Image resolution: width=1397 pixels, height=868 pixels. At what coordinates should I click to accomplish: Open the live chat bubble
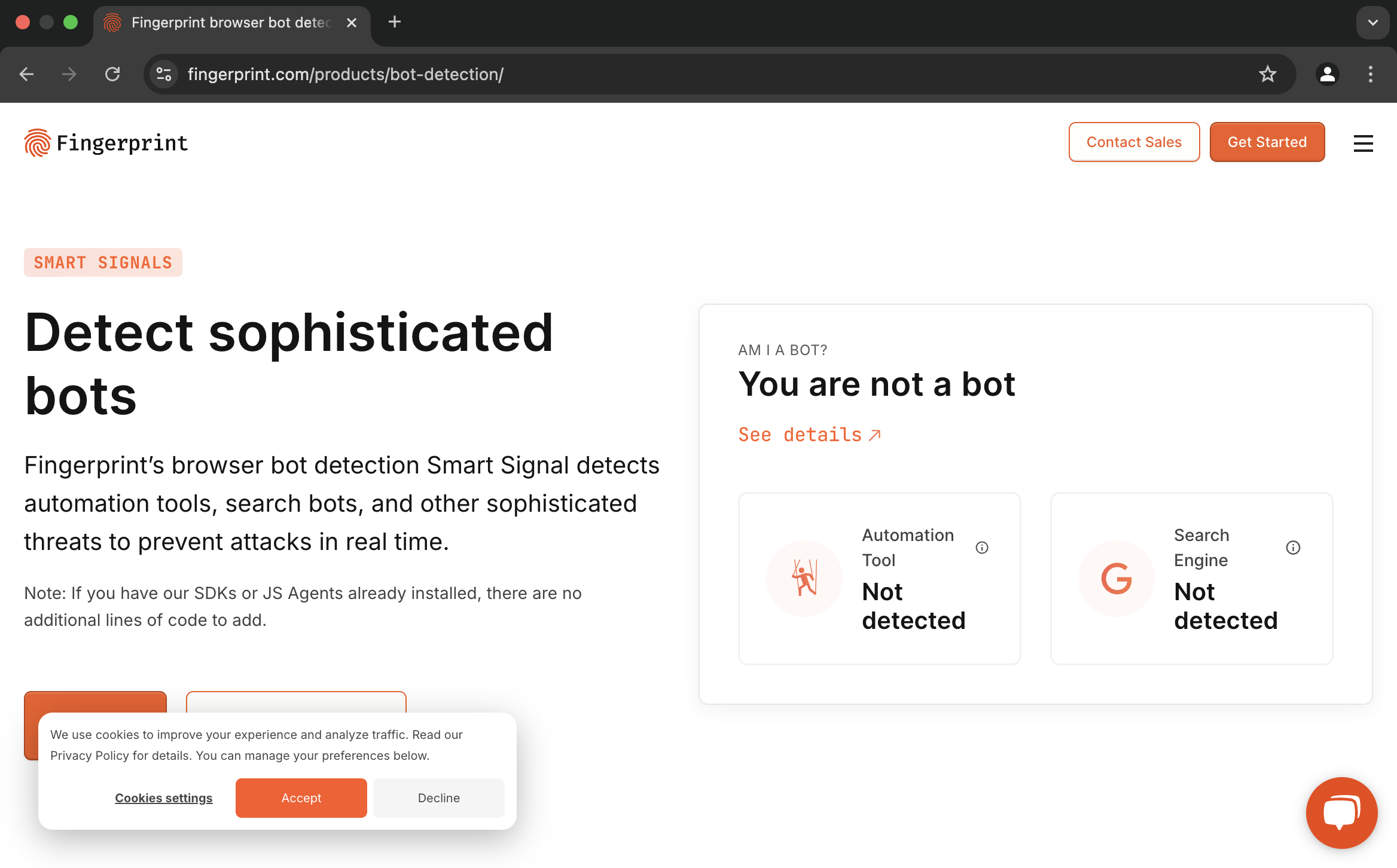[x=1341, y=812]
